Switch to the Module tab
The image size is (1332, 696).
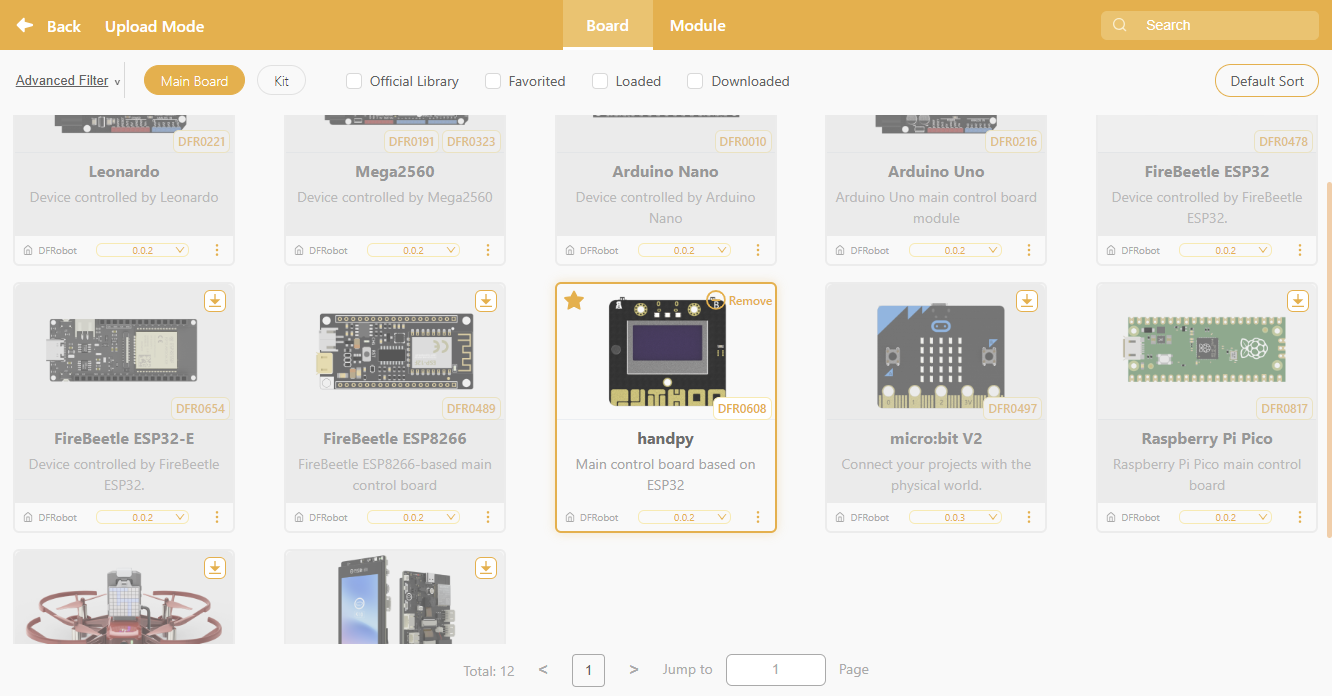[x=698, y=25]
